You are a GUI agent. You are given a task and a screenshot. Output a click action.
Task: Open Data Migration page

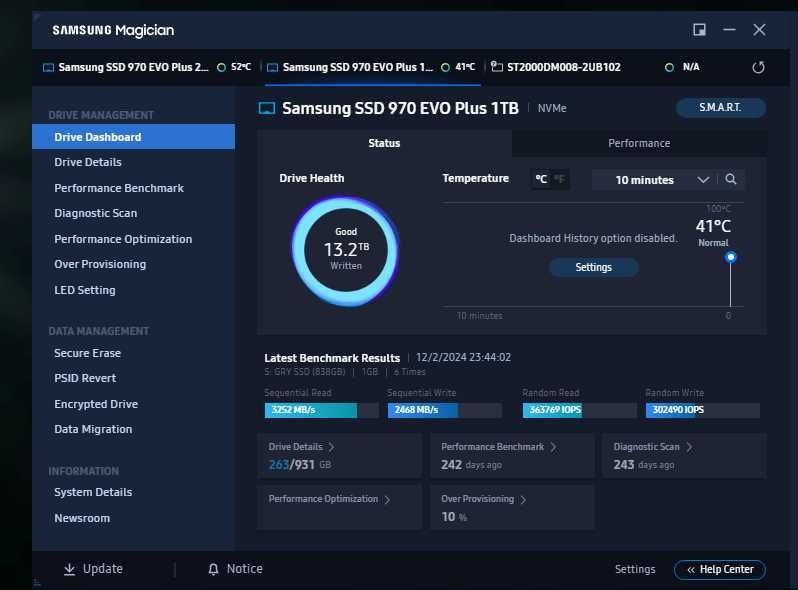133,429
